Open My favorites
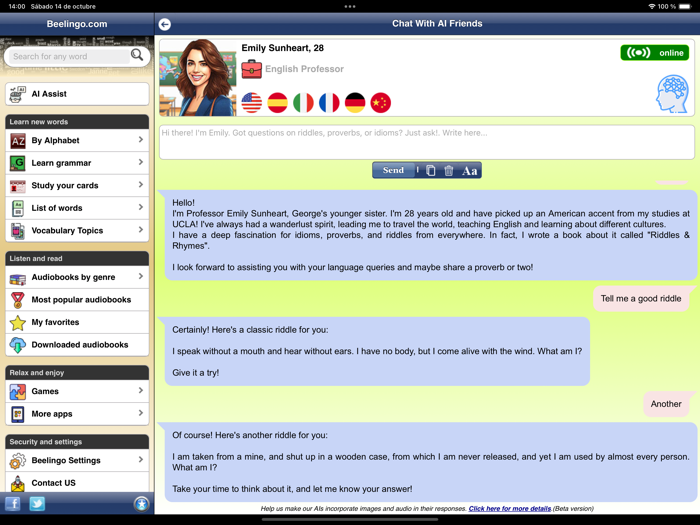Screen dimensions: 700x525 pyautogui.click(x=77, y=322)
